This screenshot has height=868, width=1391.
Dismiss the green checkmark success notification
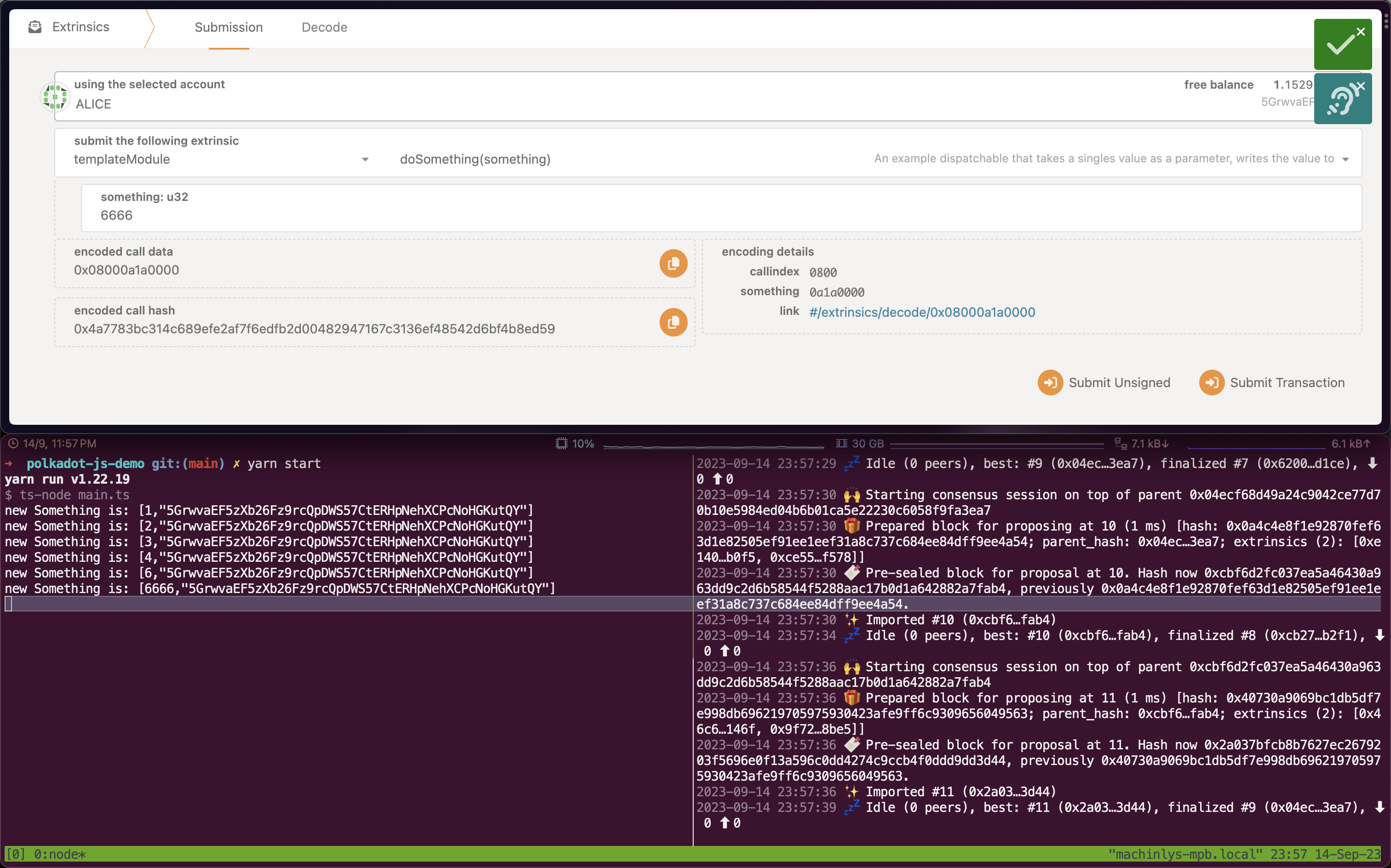click(x=1360, y=32)
